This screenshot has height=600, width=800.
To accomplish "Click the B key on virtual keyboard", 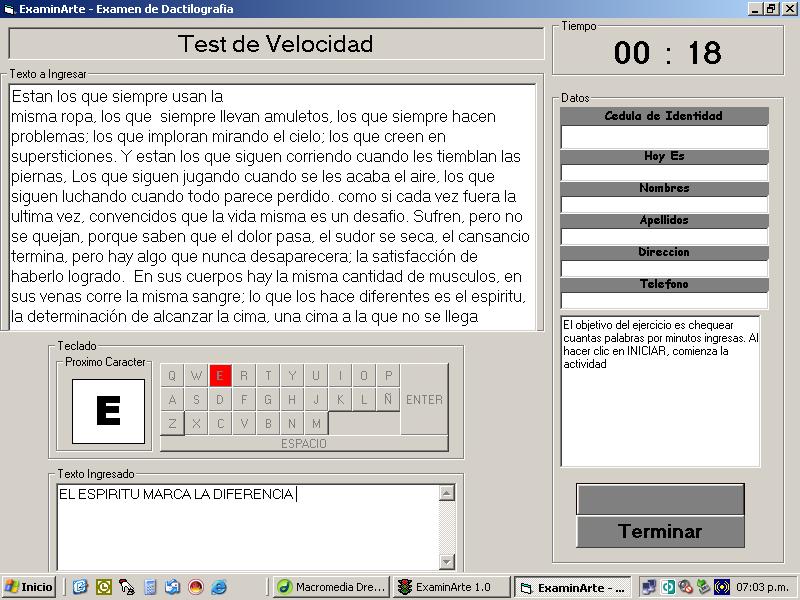I will tap(268, 423).
